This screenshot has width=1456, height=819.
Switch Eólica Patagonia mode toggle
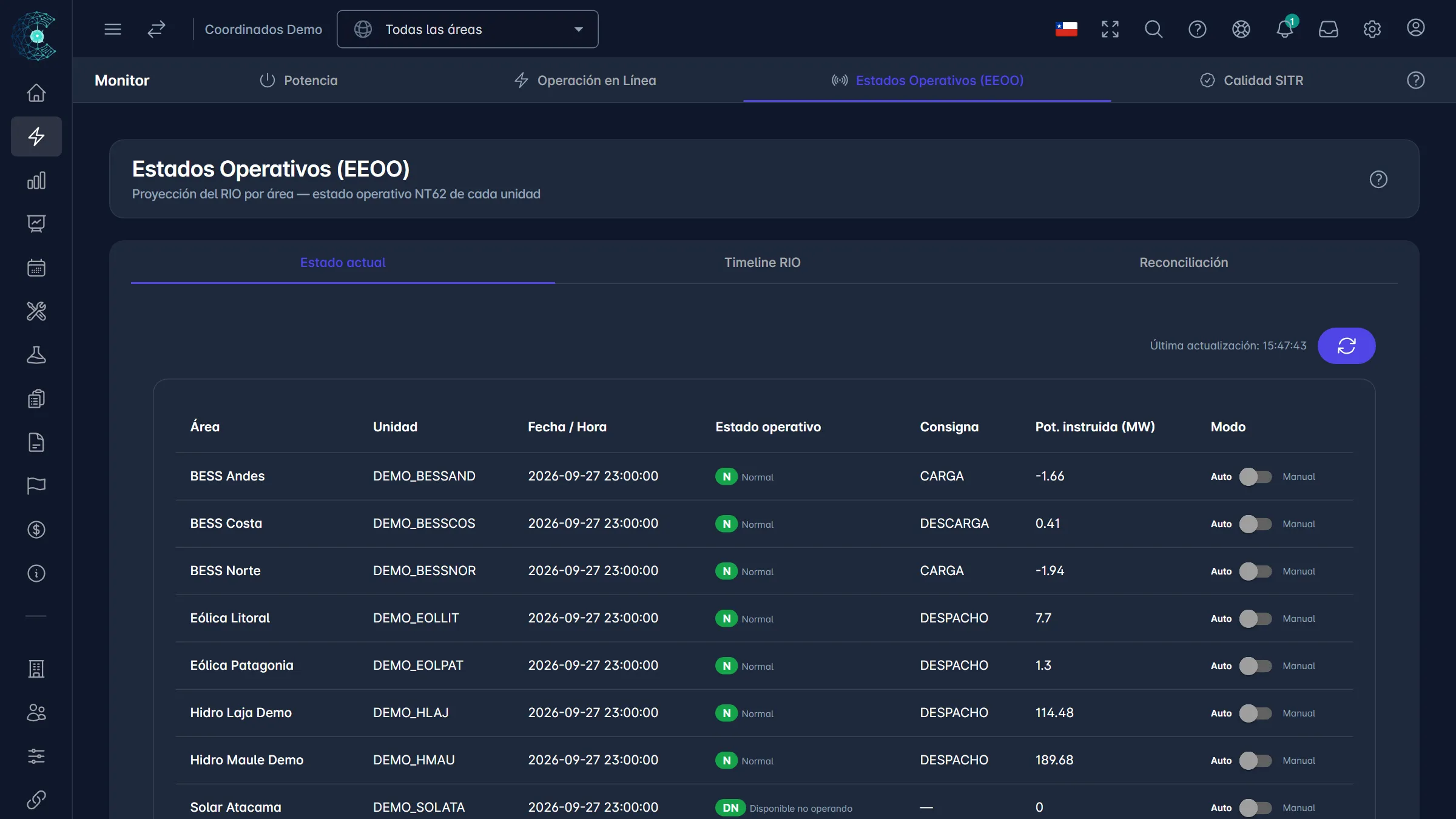coord(1255,666)
